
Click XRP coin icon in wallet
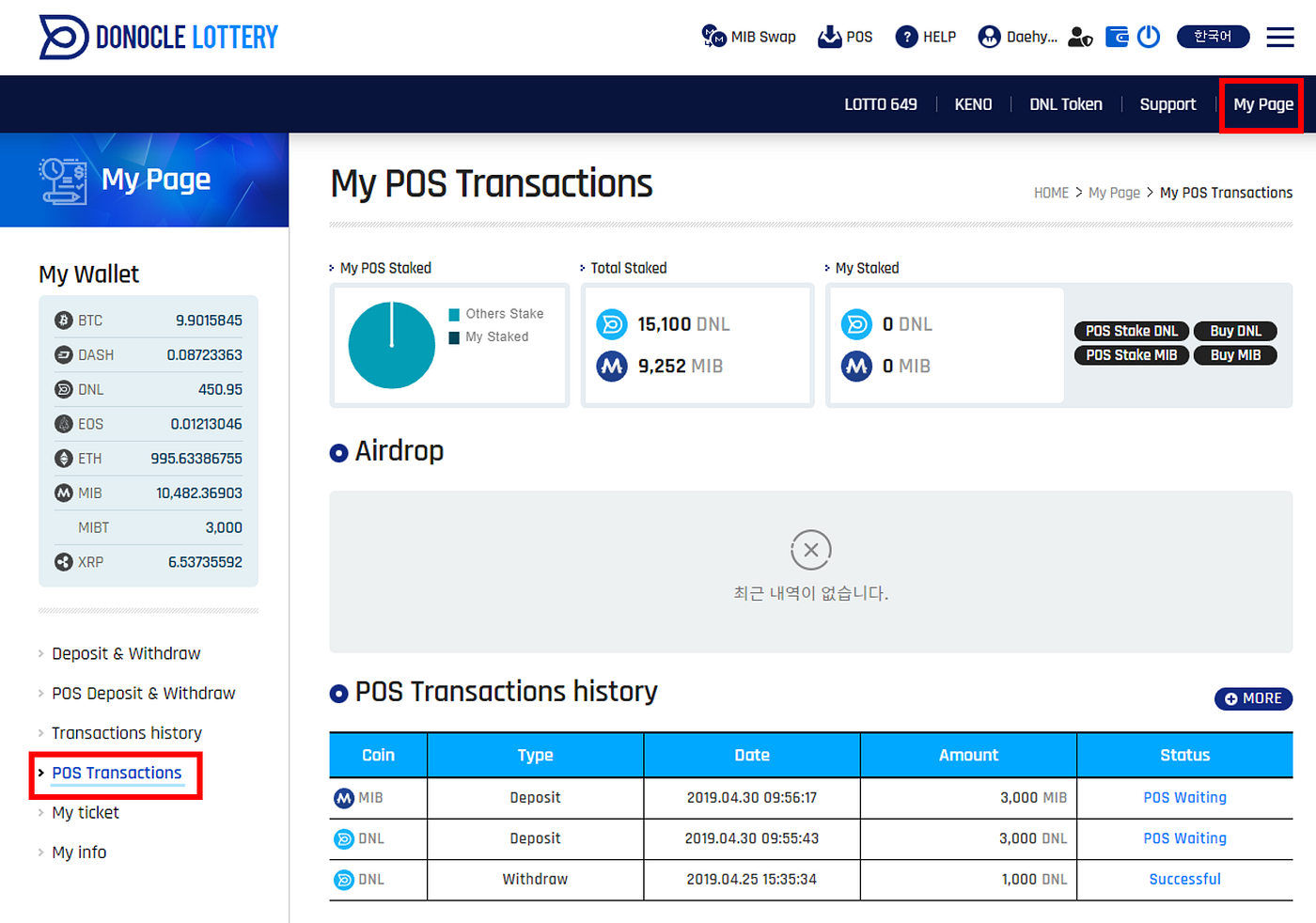63,562
